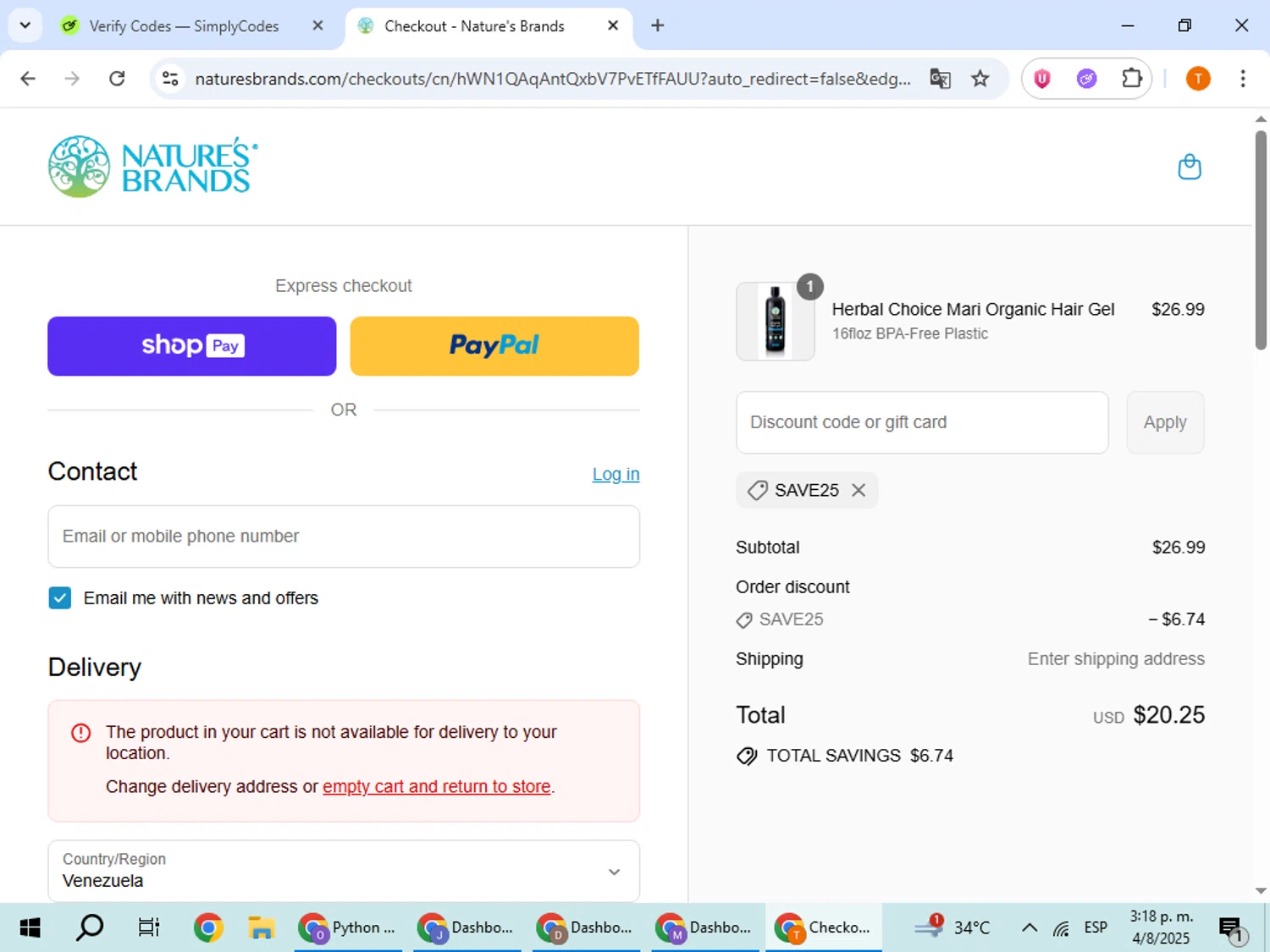Show hidden system tray icons

(1030, 928)
